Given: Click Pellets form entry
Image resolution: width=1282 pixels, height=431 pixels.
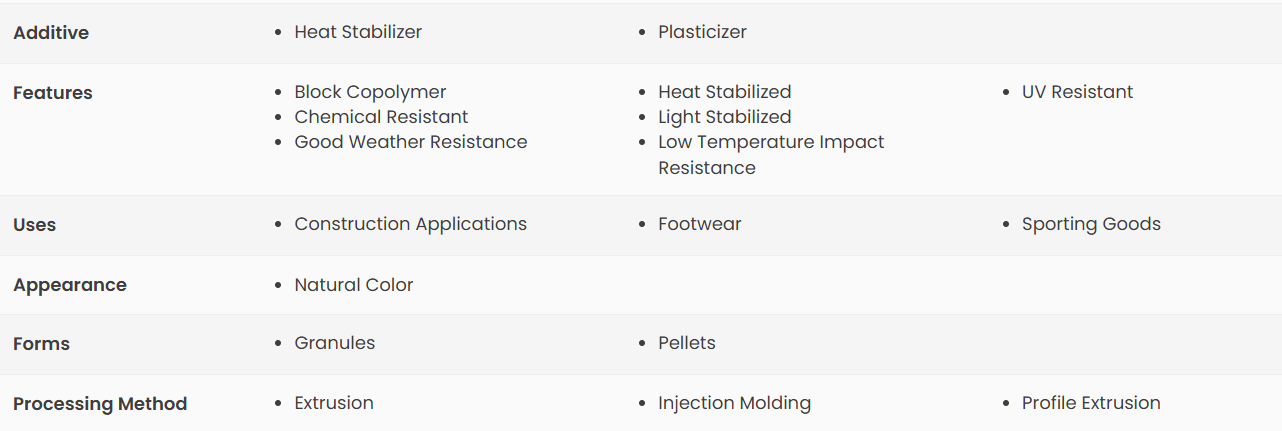Looking at the screenshot, I should pyautogui.click(x=687, y=343).
